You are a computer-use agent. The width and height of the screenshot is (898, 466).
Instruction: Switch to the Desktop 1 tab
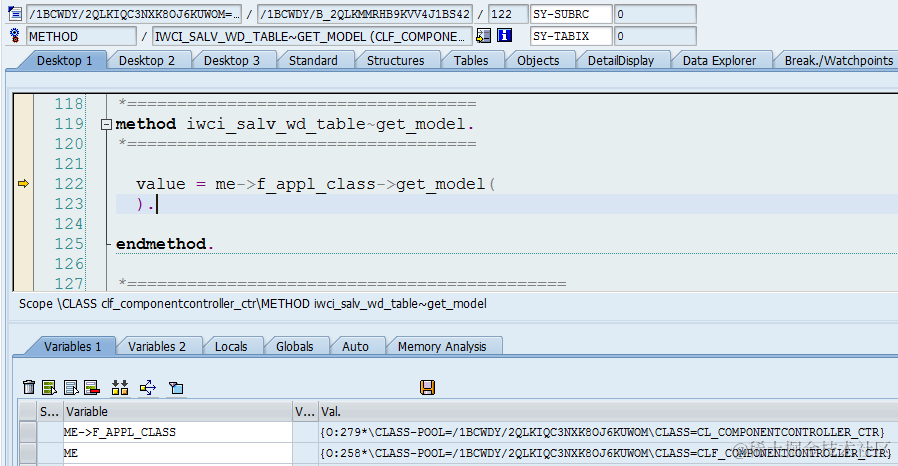[64, 61]
